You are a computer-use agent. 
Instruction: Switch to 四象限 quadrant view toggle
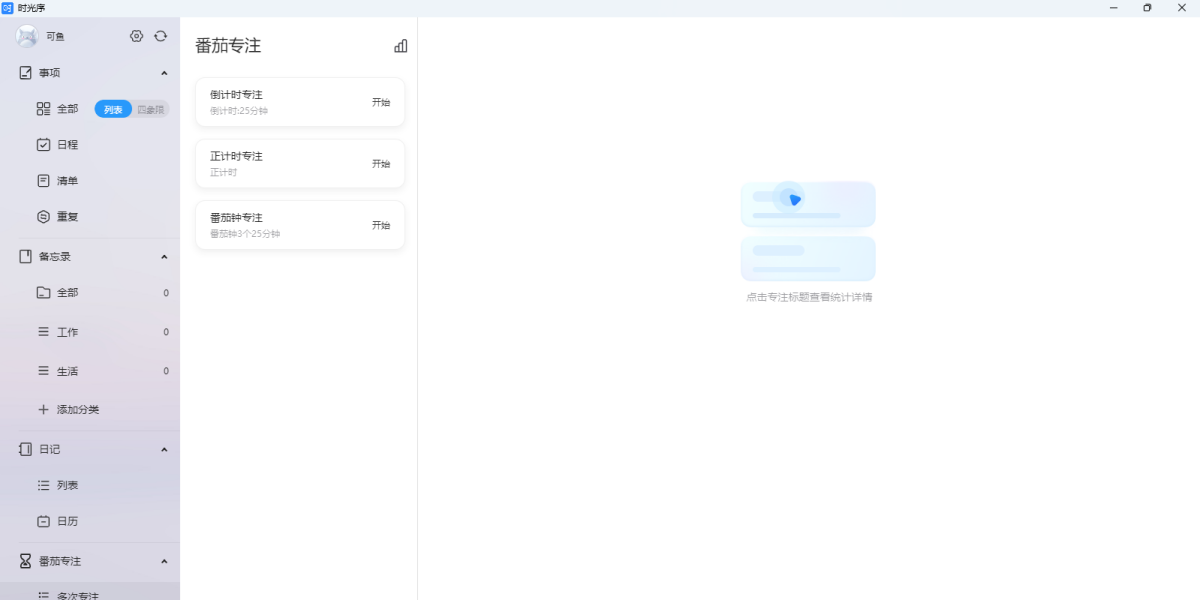tap(151, 109)
